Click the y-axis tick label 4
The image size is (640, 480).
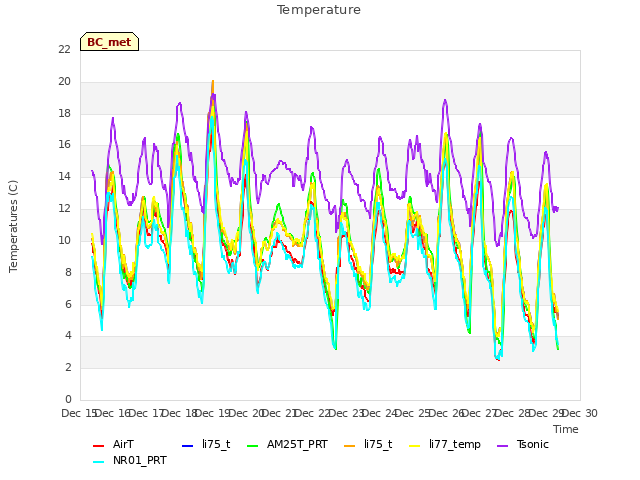pos(68,336)
